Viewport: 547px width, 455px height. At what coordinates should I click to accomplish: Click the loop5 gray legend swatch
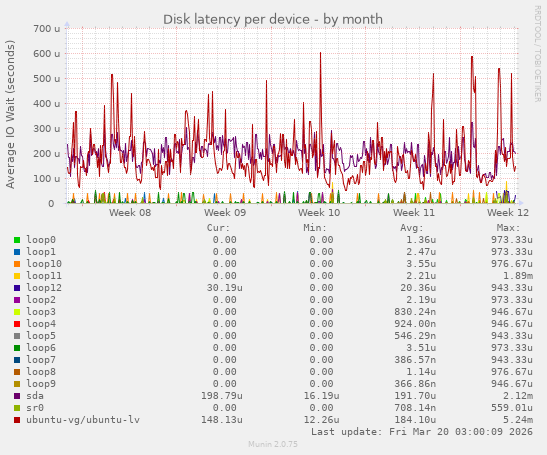17,336
